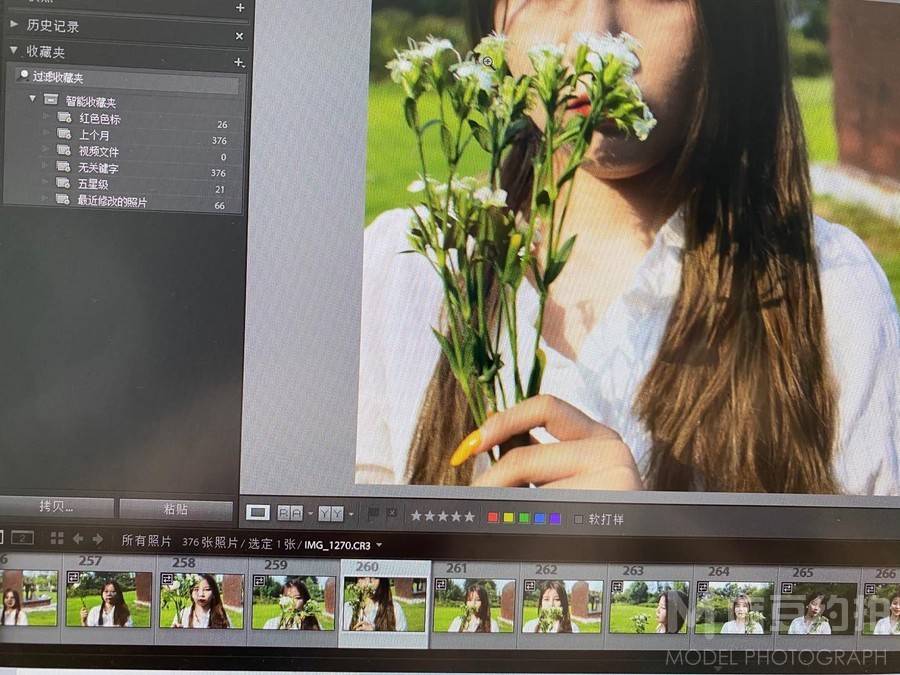Open the 收藏夹 plus menu
Viewport: 900px width, 675px height.
pos(239,62)
